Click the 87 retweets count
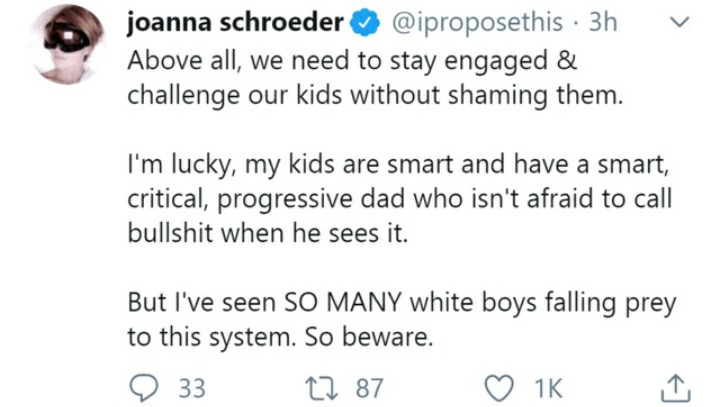This screenshot has height=407, width=720. tap(369, 389)
